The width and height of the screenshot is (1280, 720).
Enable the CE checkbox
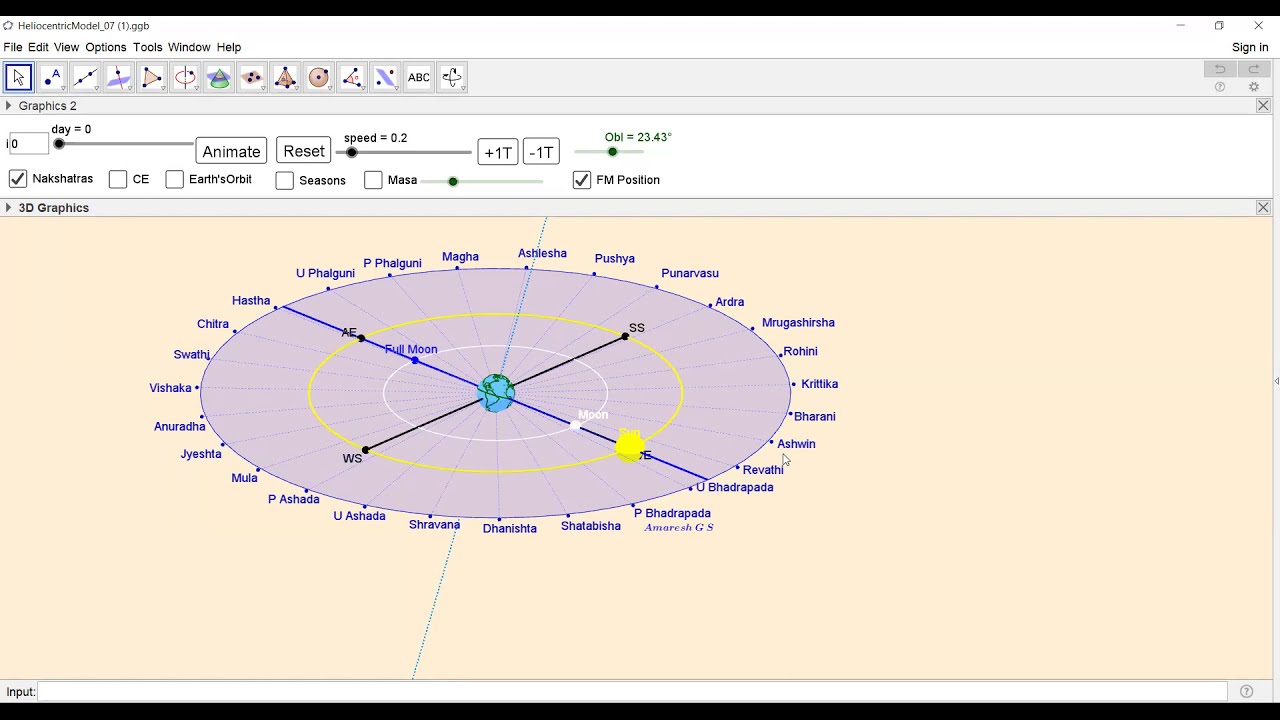click(118, 179)
